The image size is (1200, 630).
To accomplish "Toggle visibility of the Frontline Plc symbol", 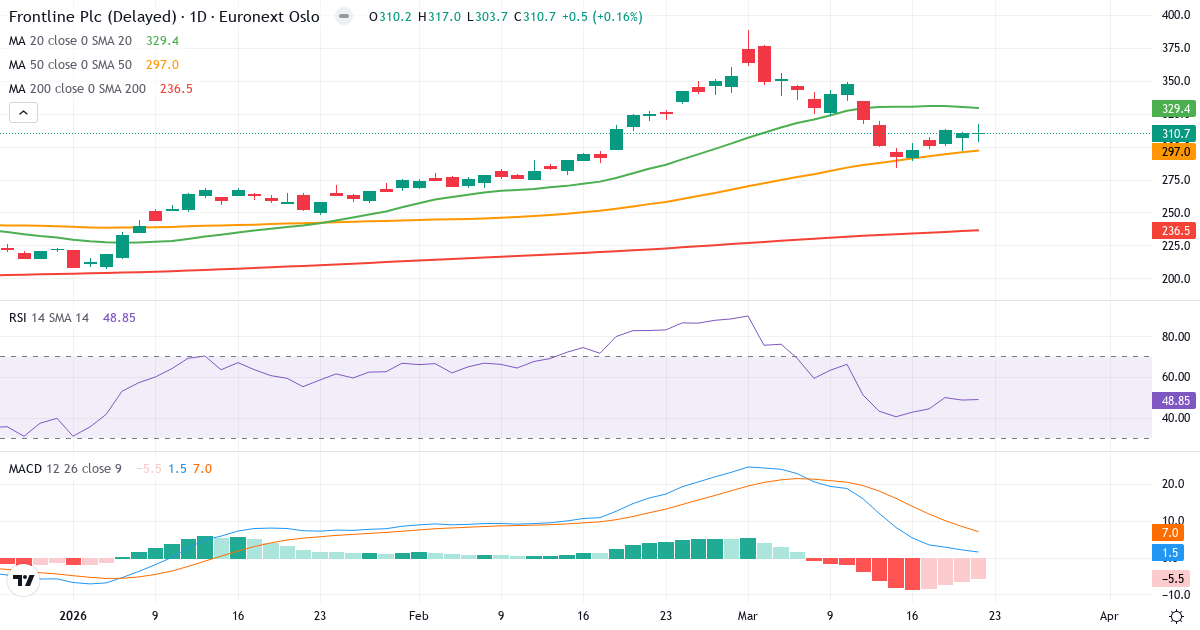I will click(x=343, y=16).
